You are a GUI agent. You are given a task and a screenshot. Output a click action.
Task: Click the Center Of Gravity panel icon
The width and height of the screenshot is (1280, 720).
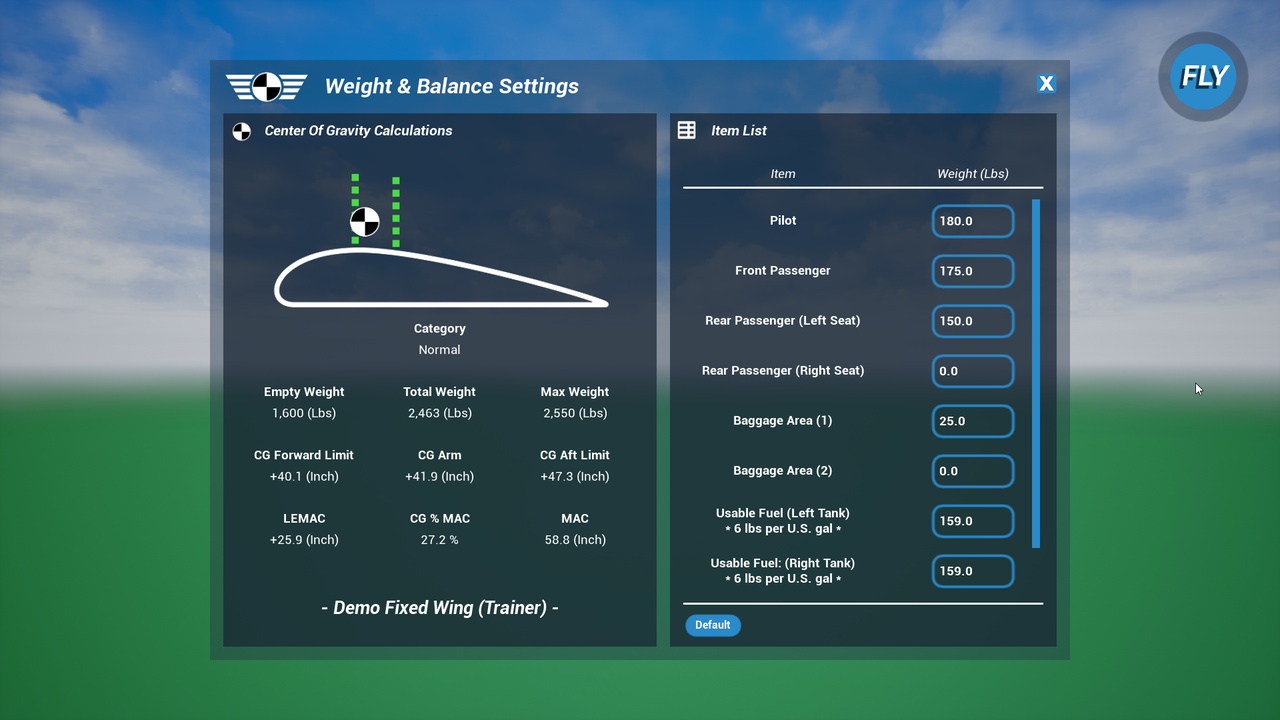pyautogui.click(x=242, y=131)
